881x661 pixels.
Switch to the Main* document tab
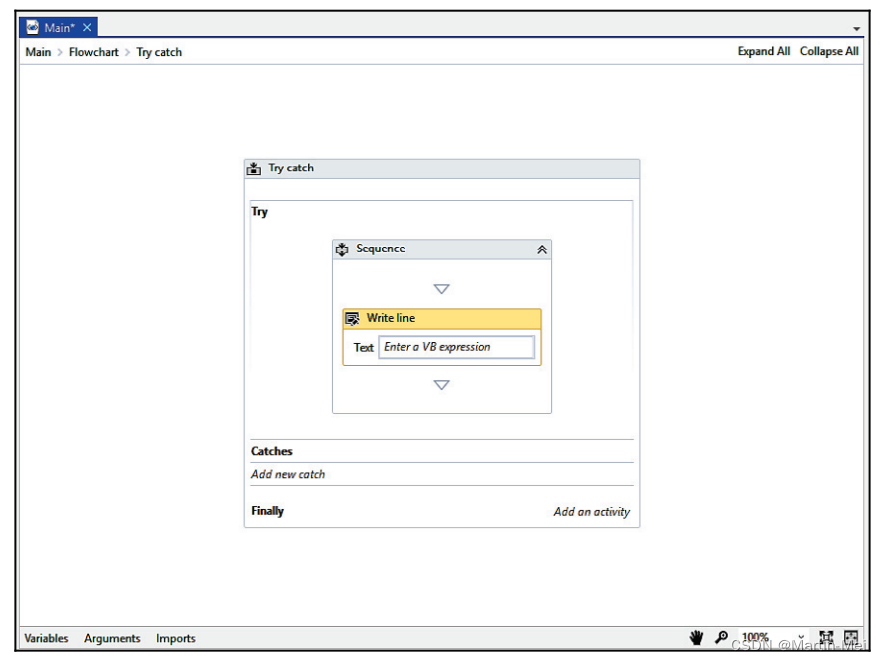[58, 27]
